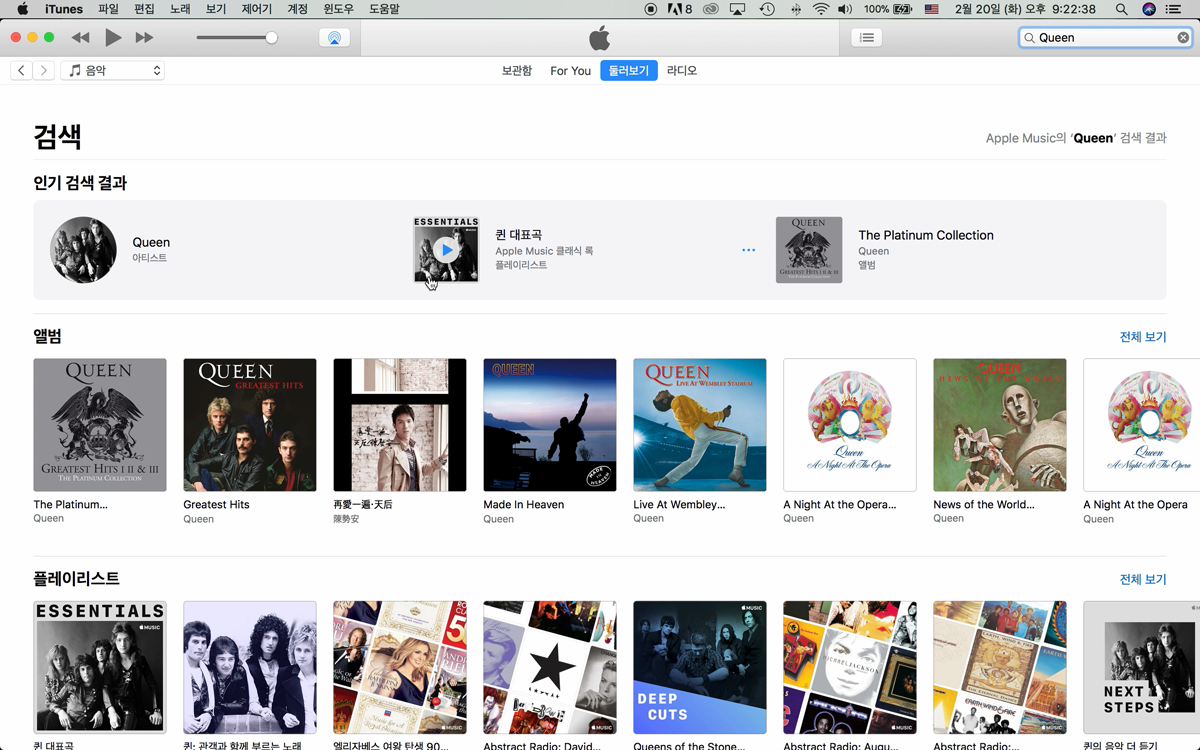Open the Made In Heaven album cover
The height and width of the screenshot is (750, 1200).
pos(549,425)
